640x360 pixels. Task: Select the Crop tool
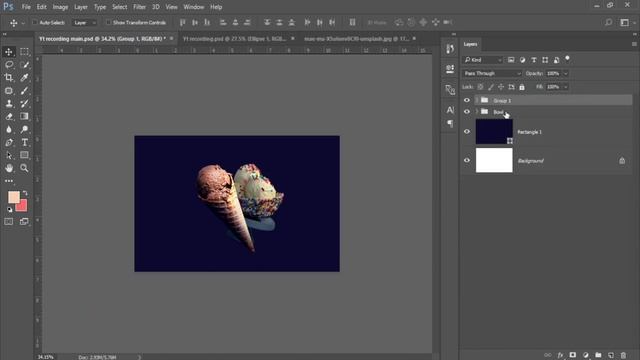9,78
